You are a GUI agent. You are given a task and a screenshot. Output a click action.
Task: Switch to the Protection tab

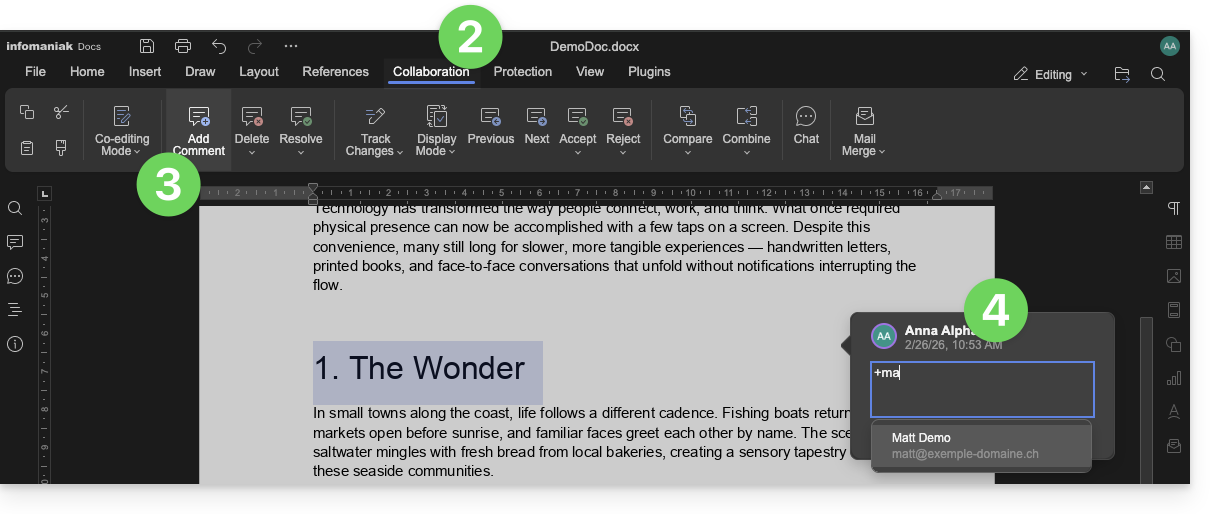pyautogui.click(x=522, y=72)
